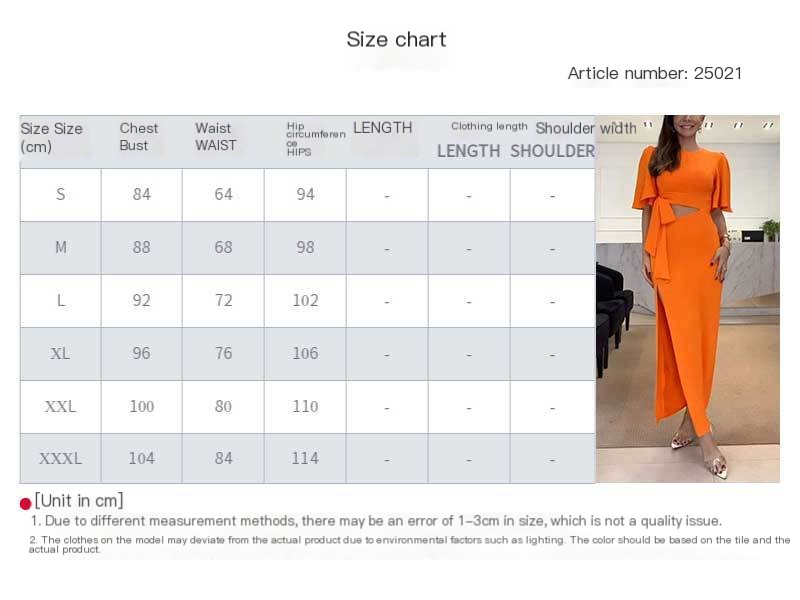
Task: Select the "Waist WAIST" column header
Action: click(216, 137)
